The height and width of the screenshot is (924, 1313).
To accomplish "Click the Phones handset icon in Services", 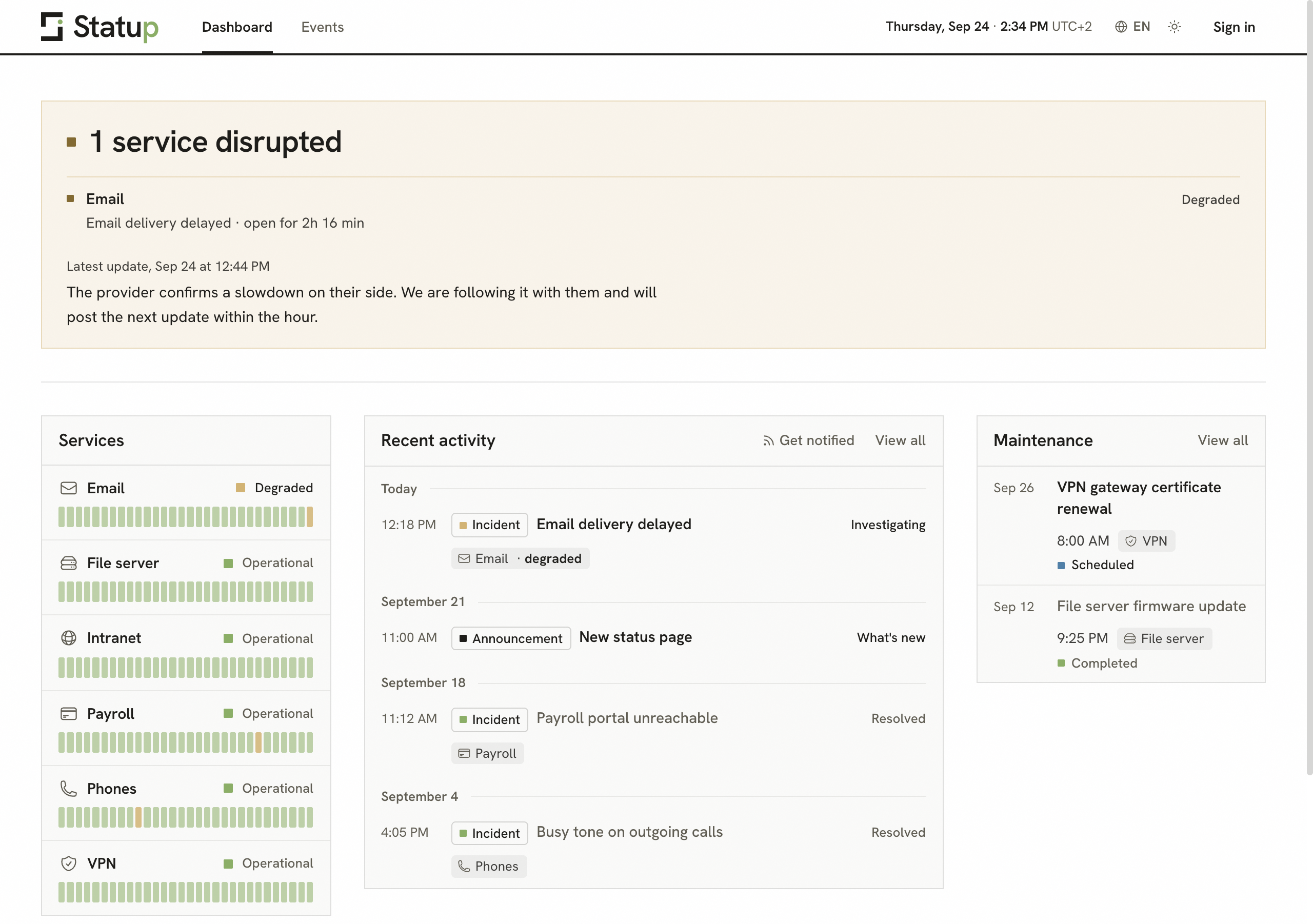I will (x=69, y=789).
